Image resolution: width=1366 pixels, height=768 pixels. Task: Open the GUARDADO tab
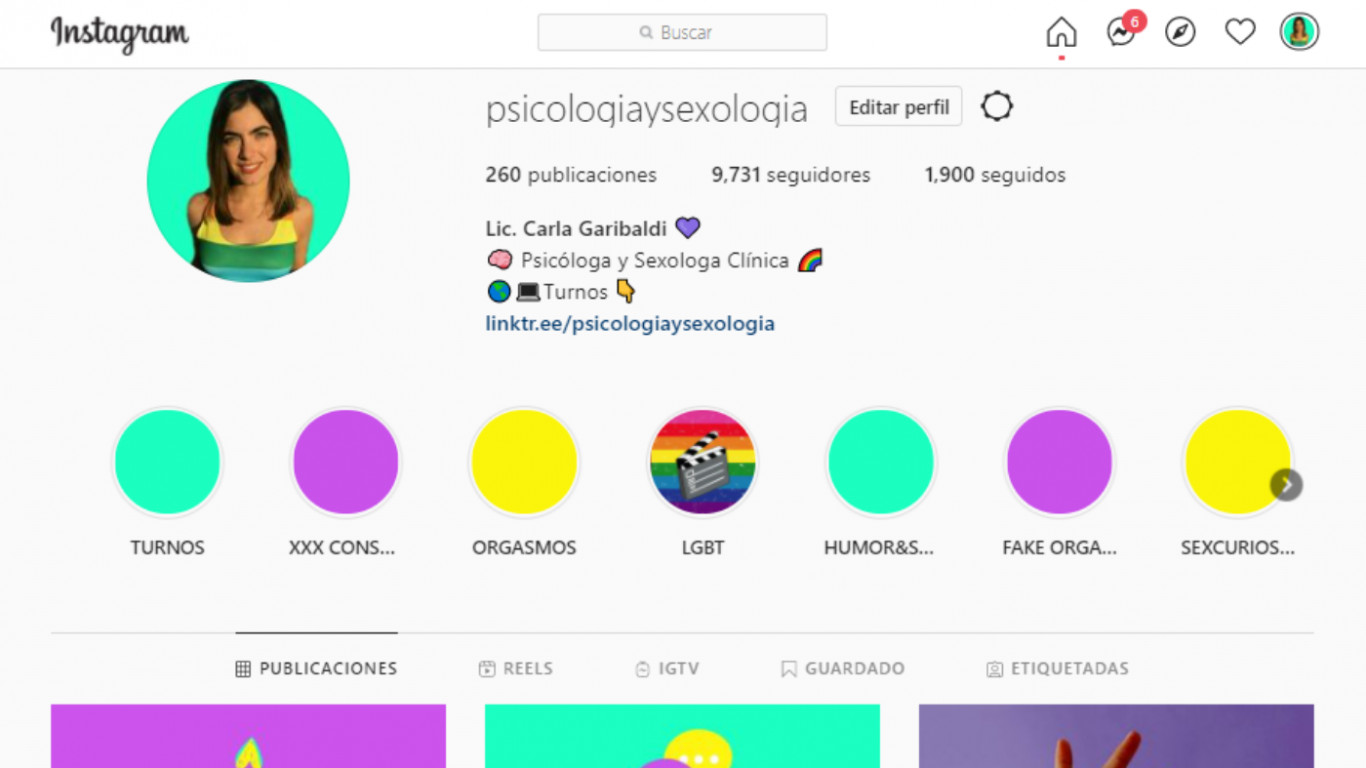tap(843, 669)
